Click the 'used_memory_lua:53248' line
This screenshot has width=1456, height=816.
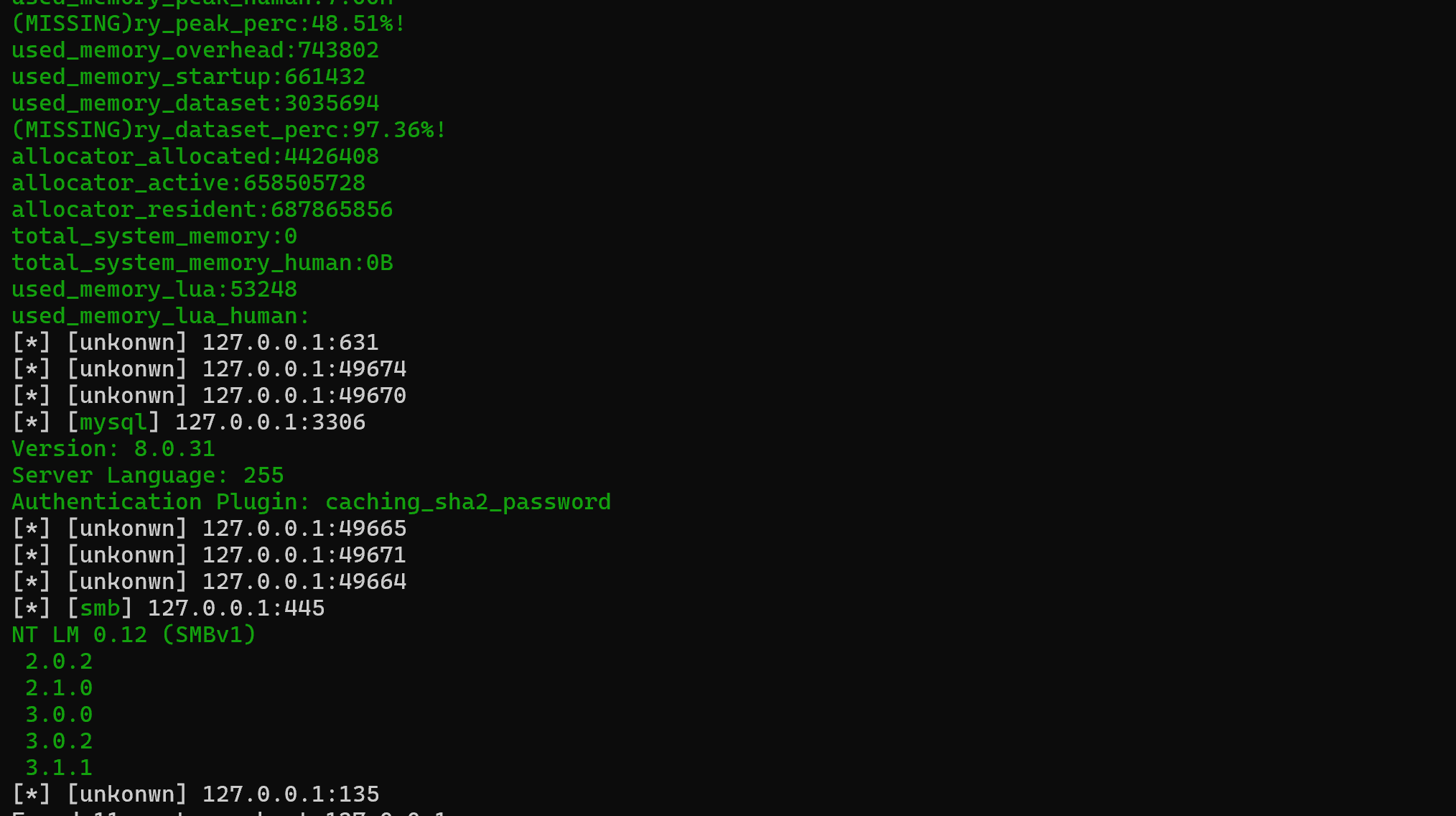(x=154, y=289)
